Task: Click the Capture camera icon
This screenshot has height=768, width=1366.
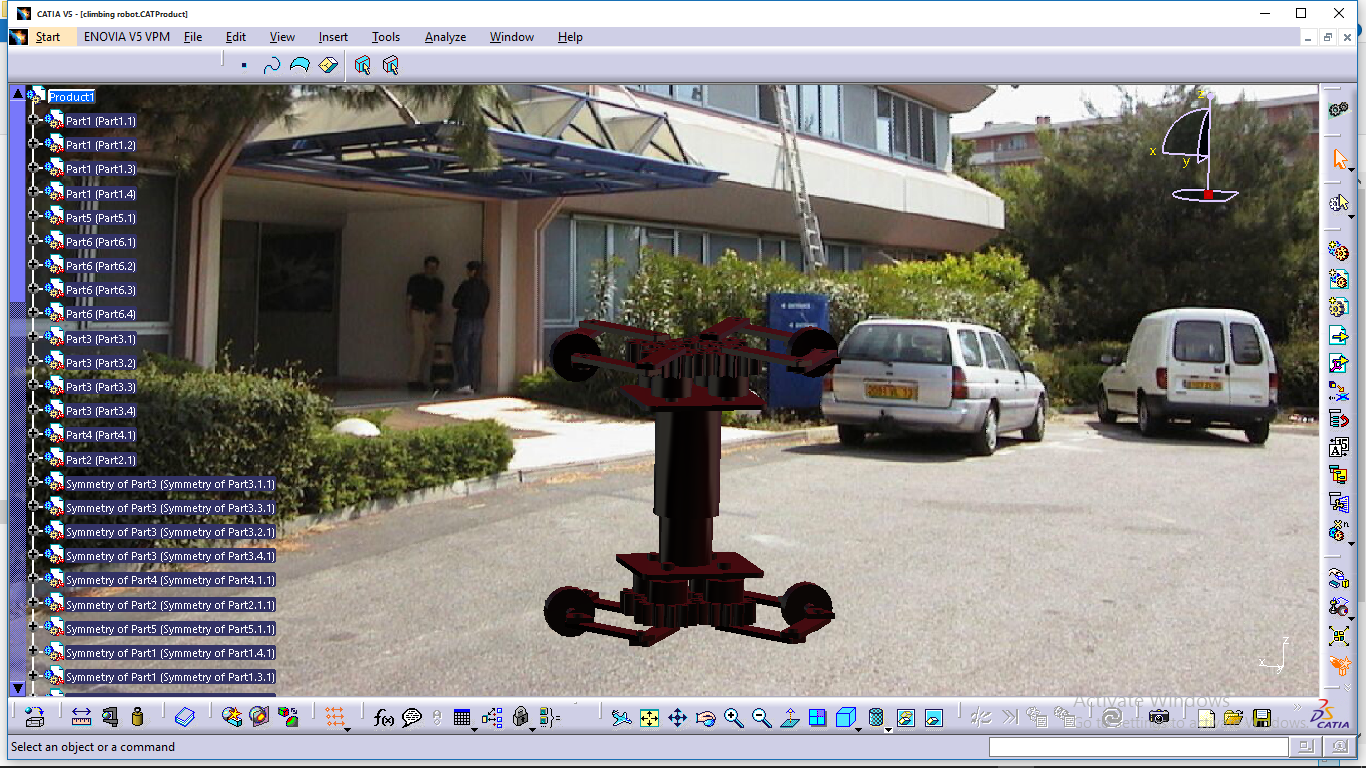Action: coord(1158,717)
